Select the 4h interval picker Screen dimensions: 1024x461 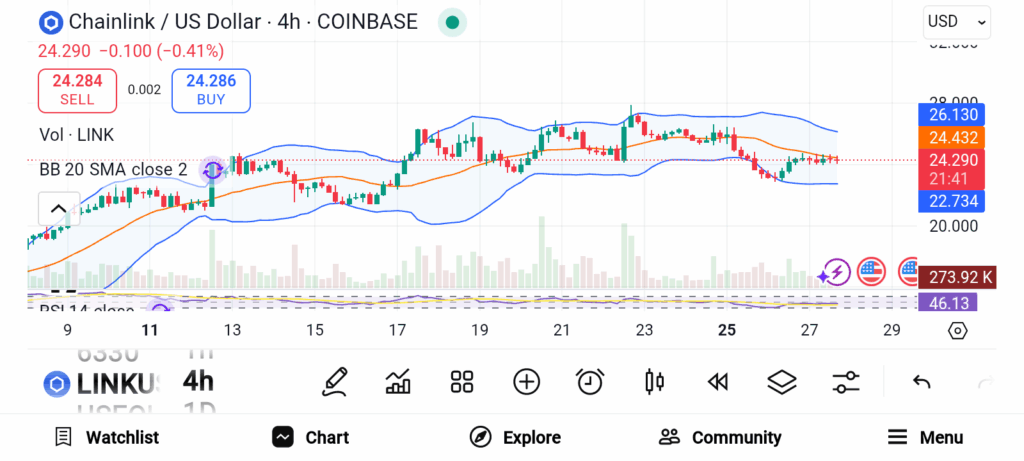coord(198,381)
